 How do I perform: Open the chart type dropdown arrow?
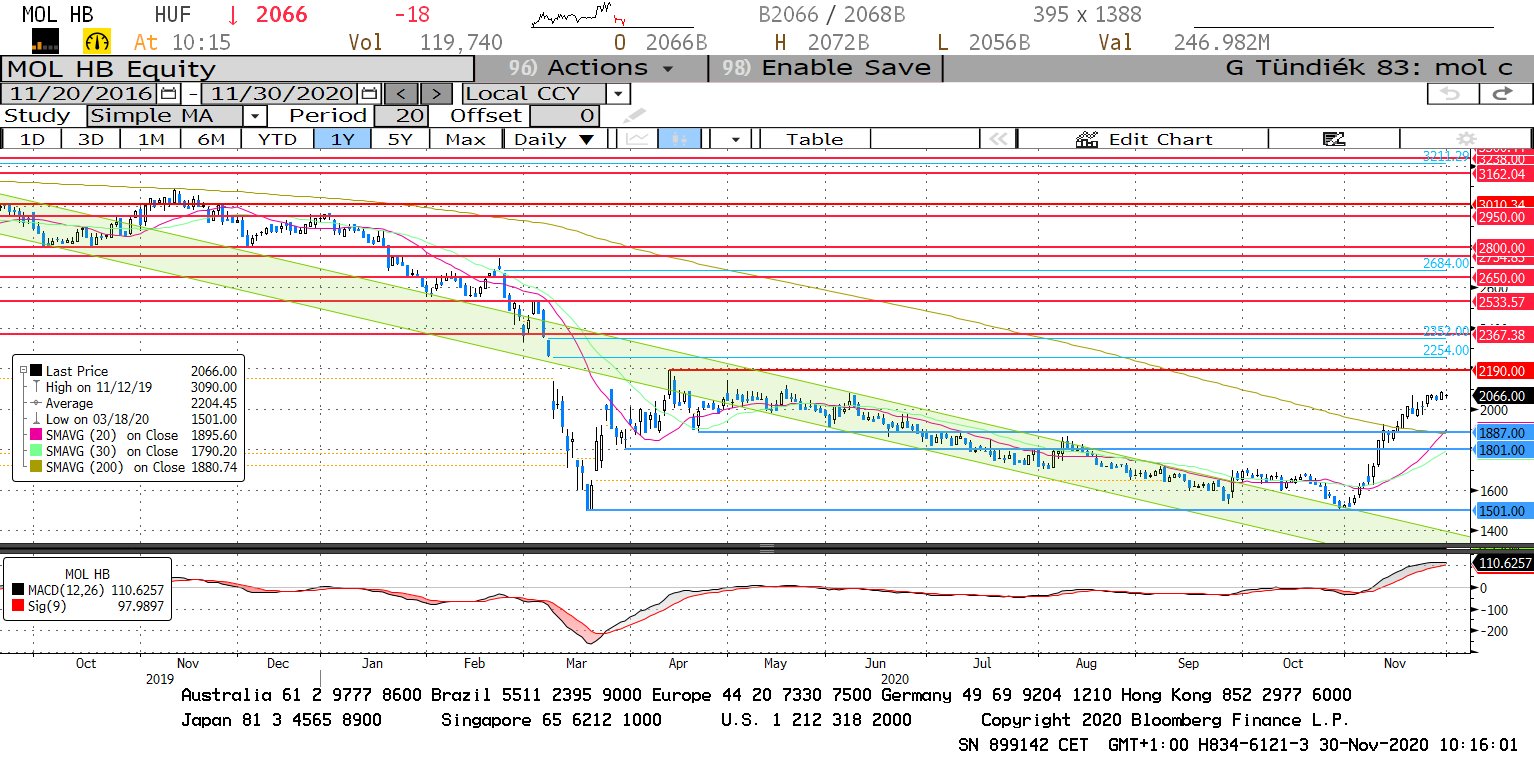(x=735, y=139)
